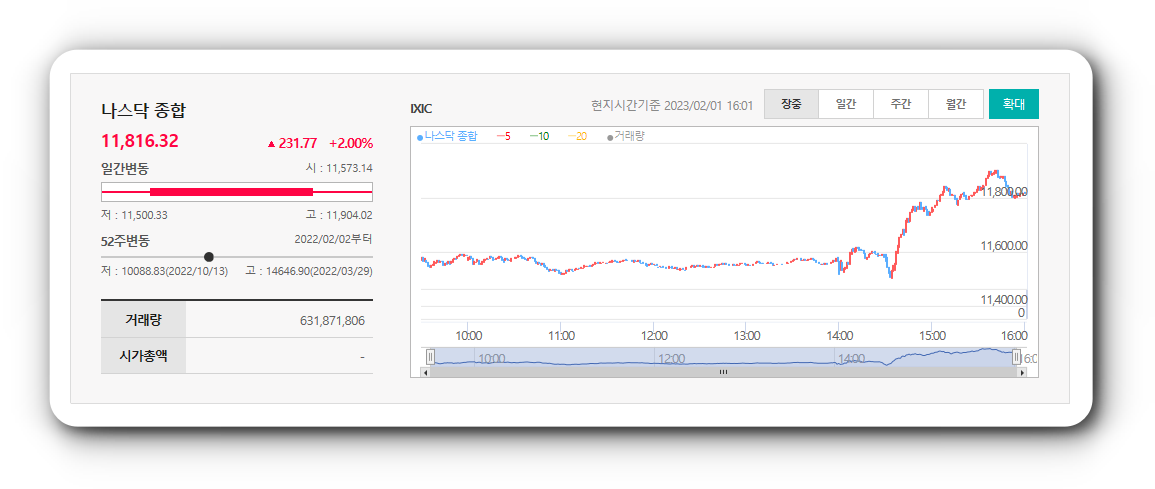Click the 2022/02/02부터 date label
Viewport: 1155px width, 489px height.
pos(334,239)
